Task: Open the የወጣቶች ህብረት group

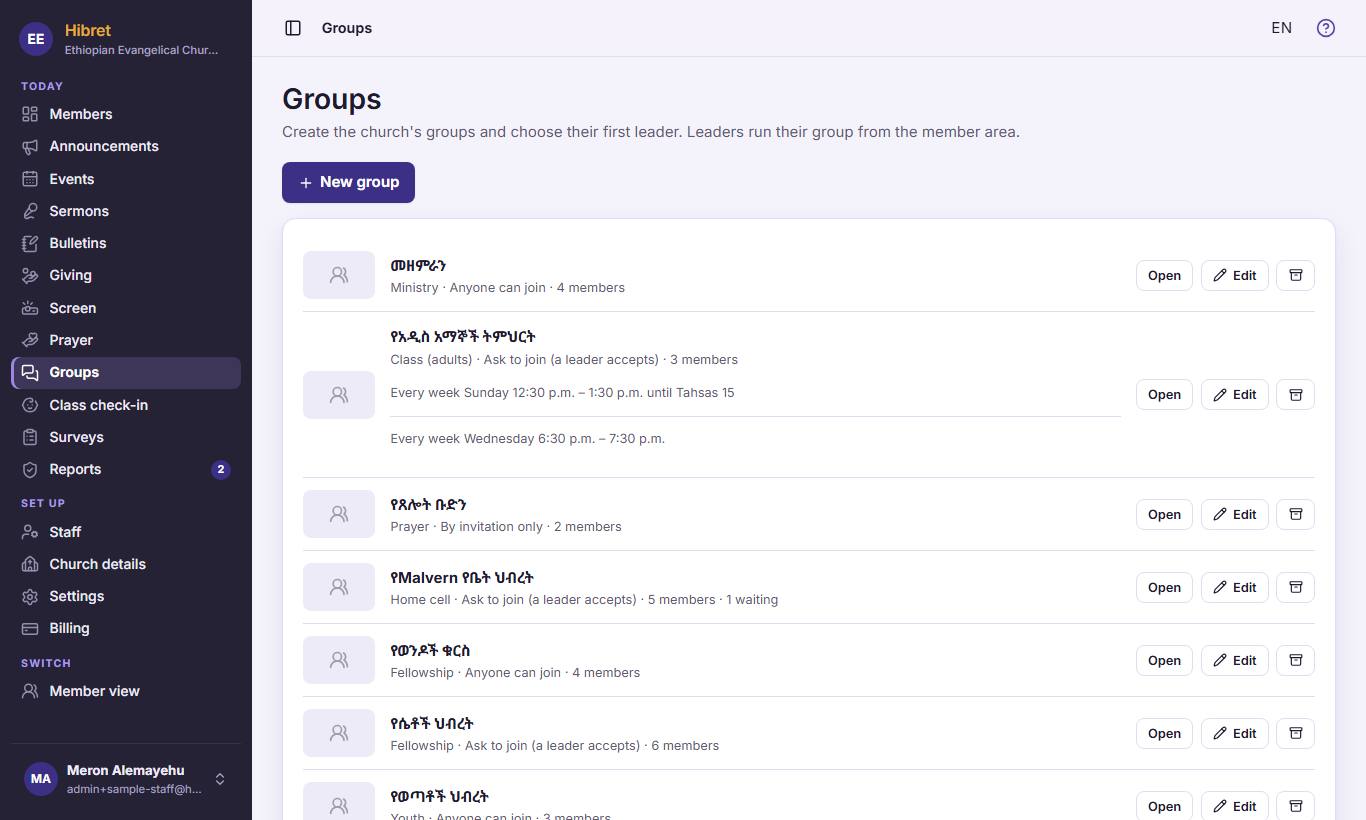Action: pyautogui.click(x=1164, y=806)
